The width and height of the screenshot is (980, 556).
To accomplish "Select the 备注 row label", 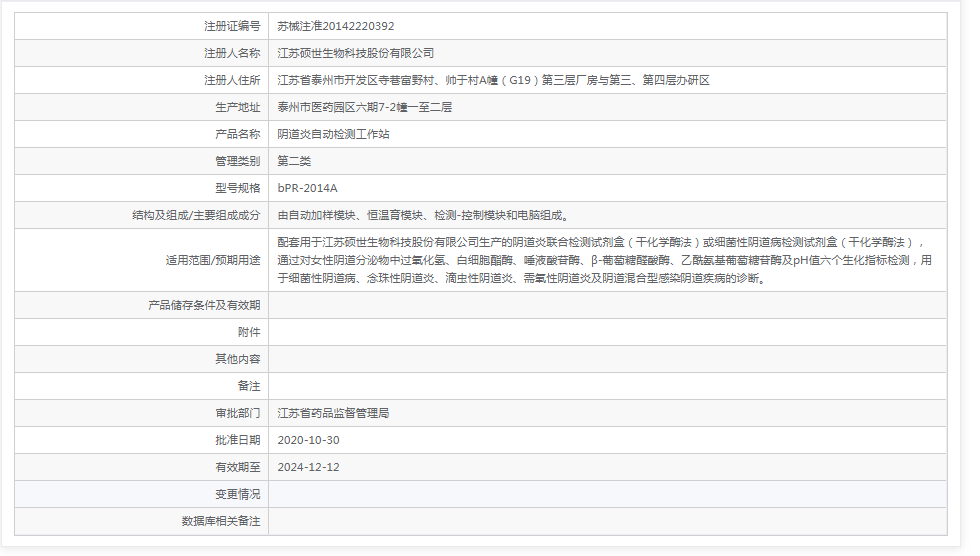I will [x=249, y=386].
